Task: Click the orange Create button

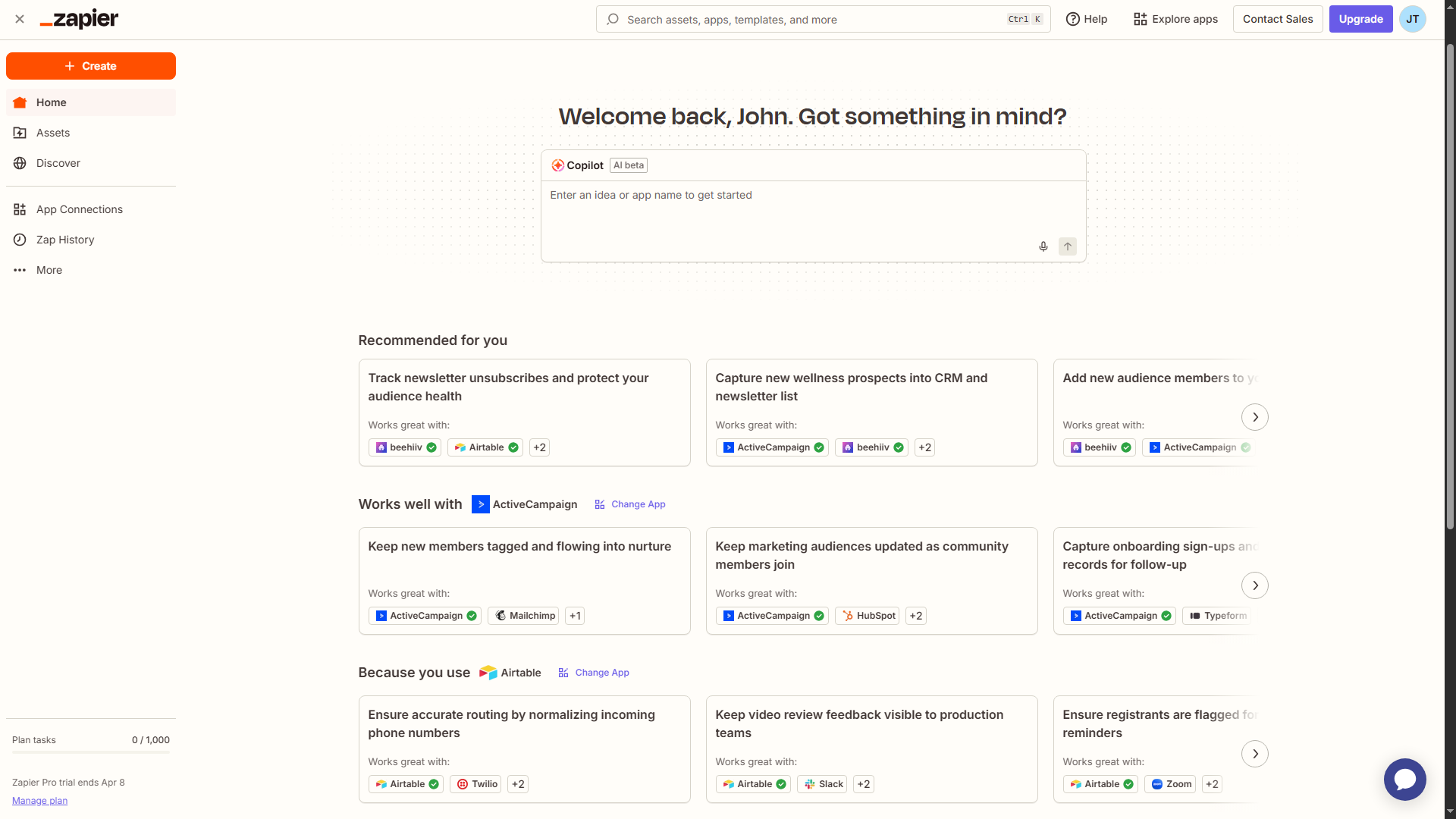Action: (91, 66)
